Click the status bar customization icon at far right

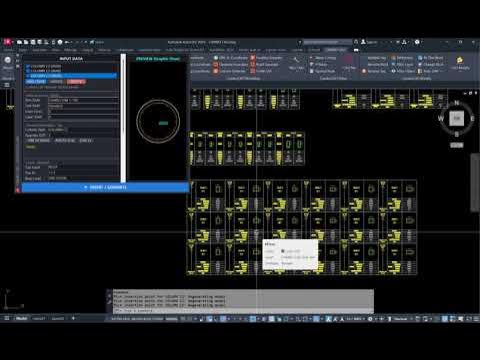[475, 319]
